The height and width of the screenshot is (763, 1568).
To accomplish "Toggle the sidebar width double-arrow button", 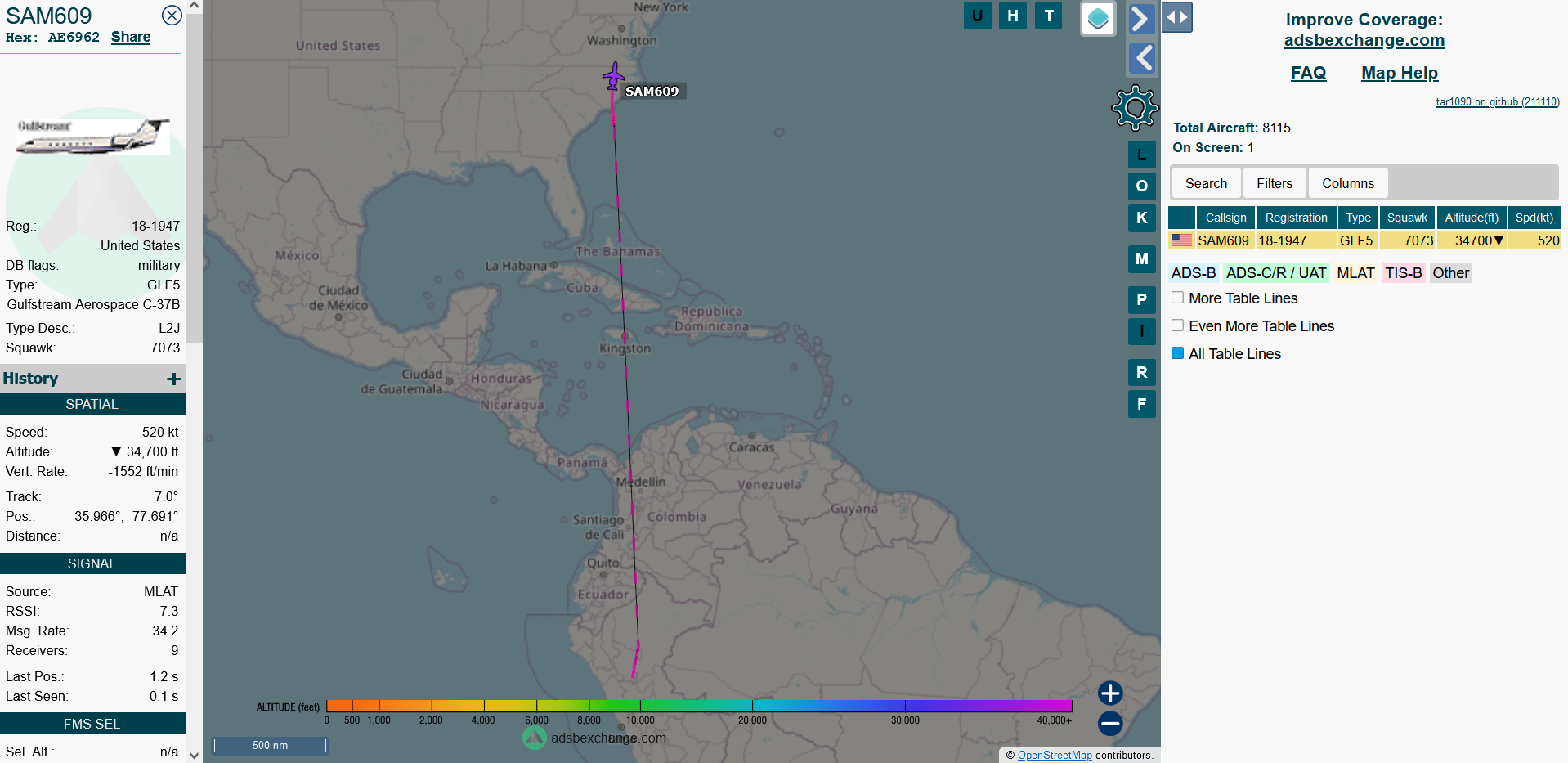I will click(x=1177, y=17).
